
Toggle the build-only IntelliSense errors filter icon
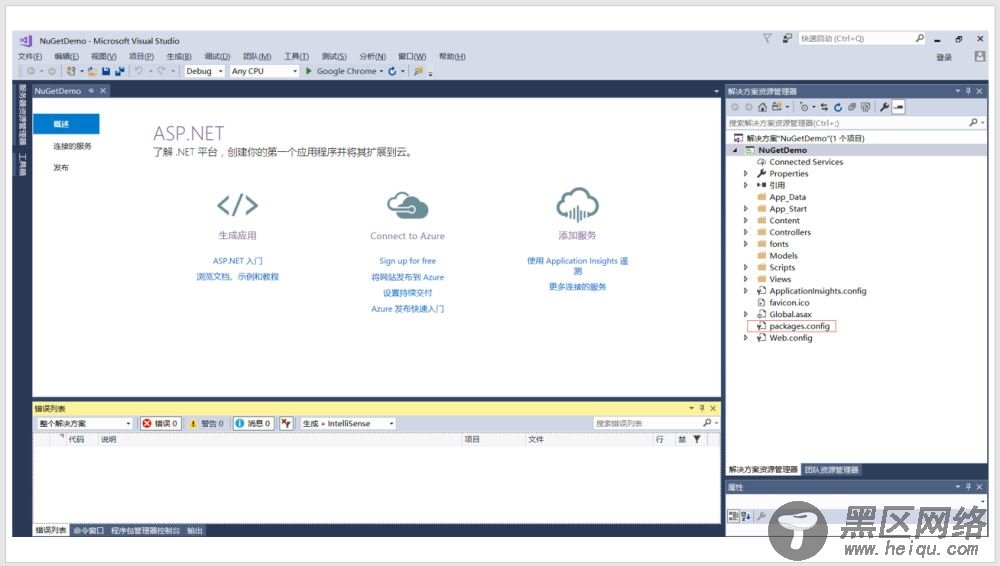pos(286,423)
